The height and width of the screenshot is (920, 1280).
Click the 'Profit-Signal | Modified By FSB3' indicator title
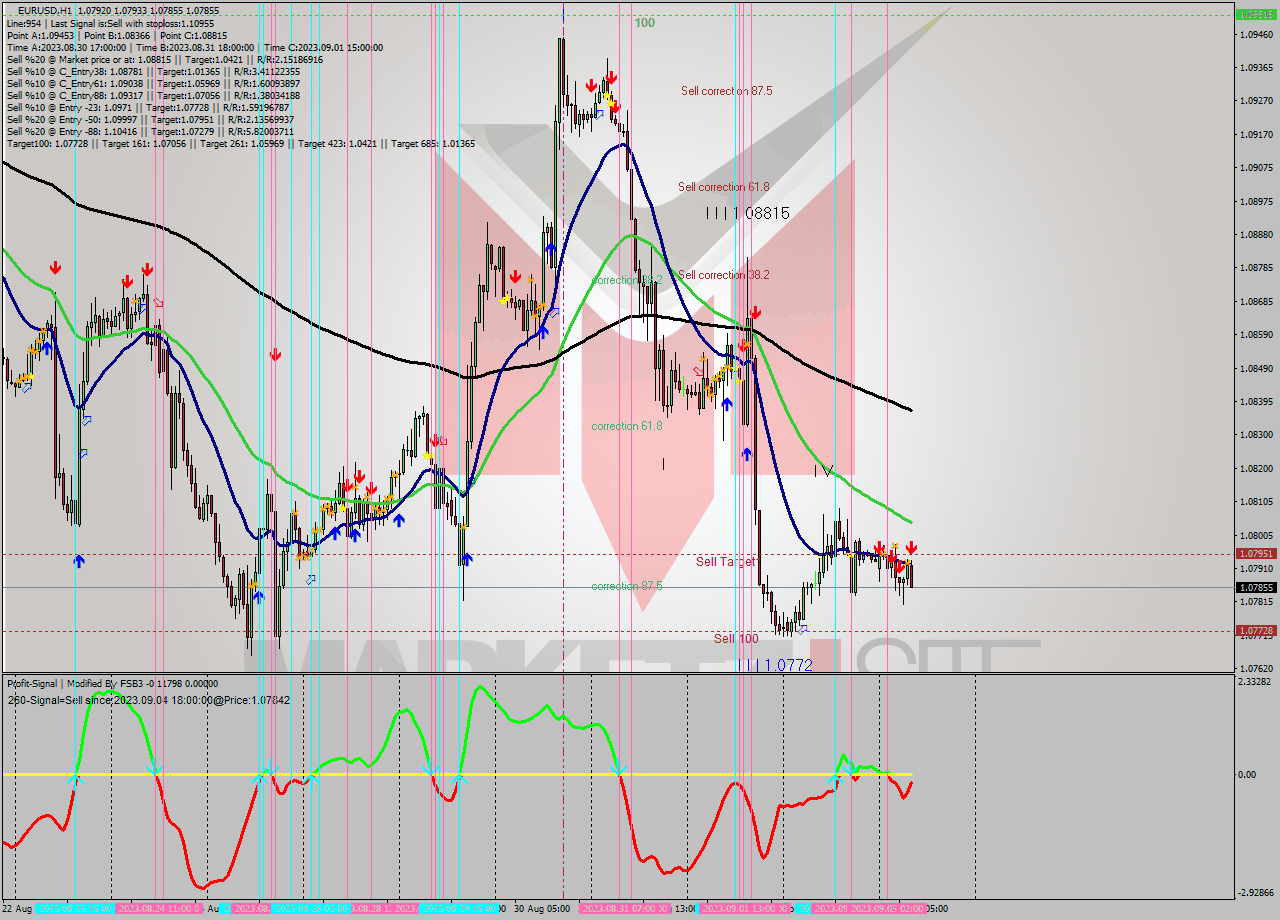pos(112,684)
